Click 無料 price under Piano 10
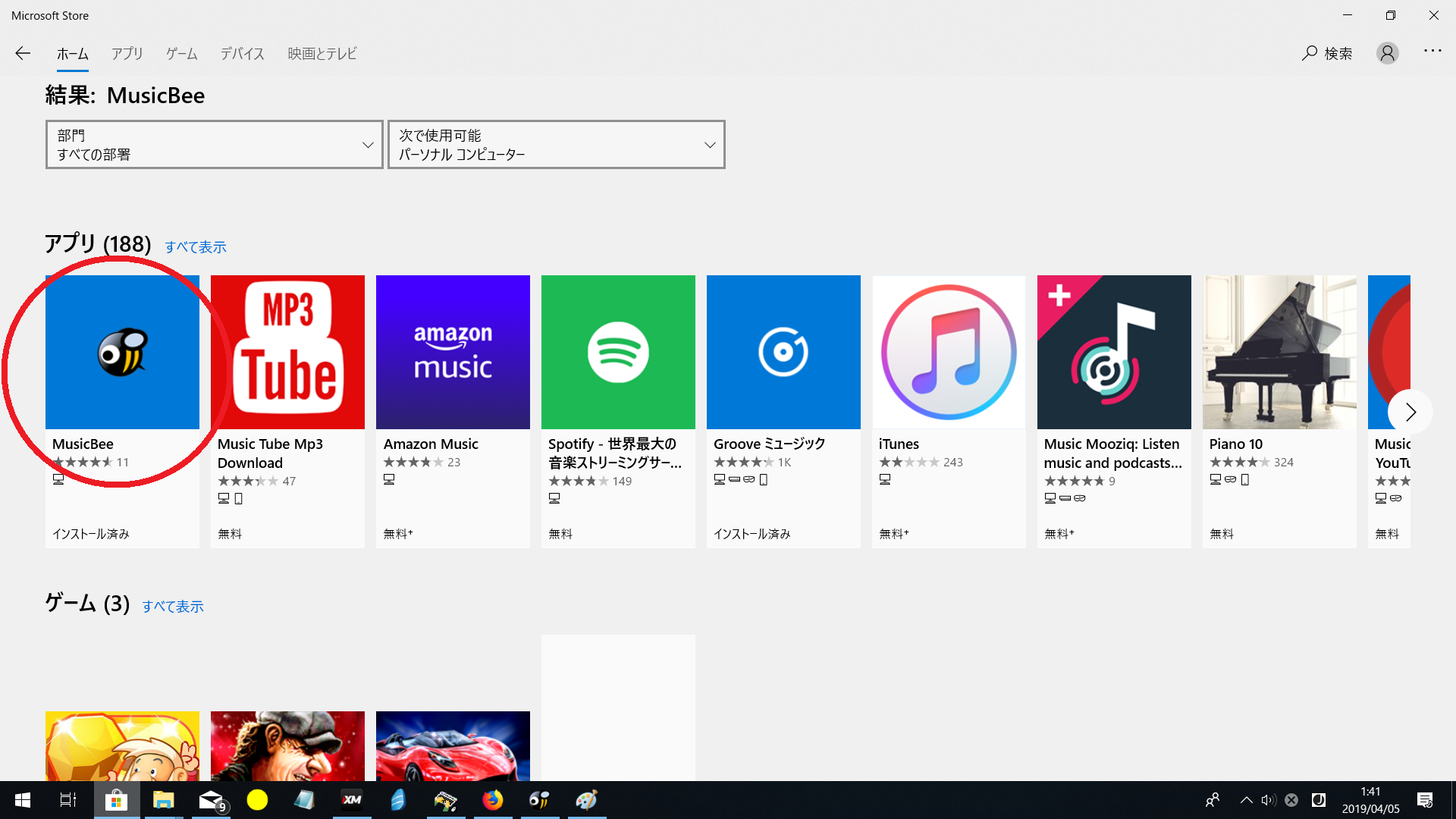The height and width of the screenshot is (819, 1456). pyautogui.click(x=1222, y=534)
